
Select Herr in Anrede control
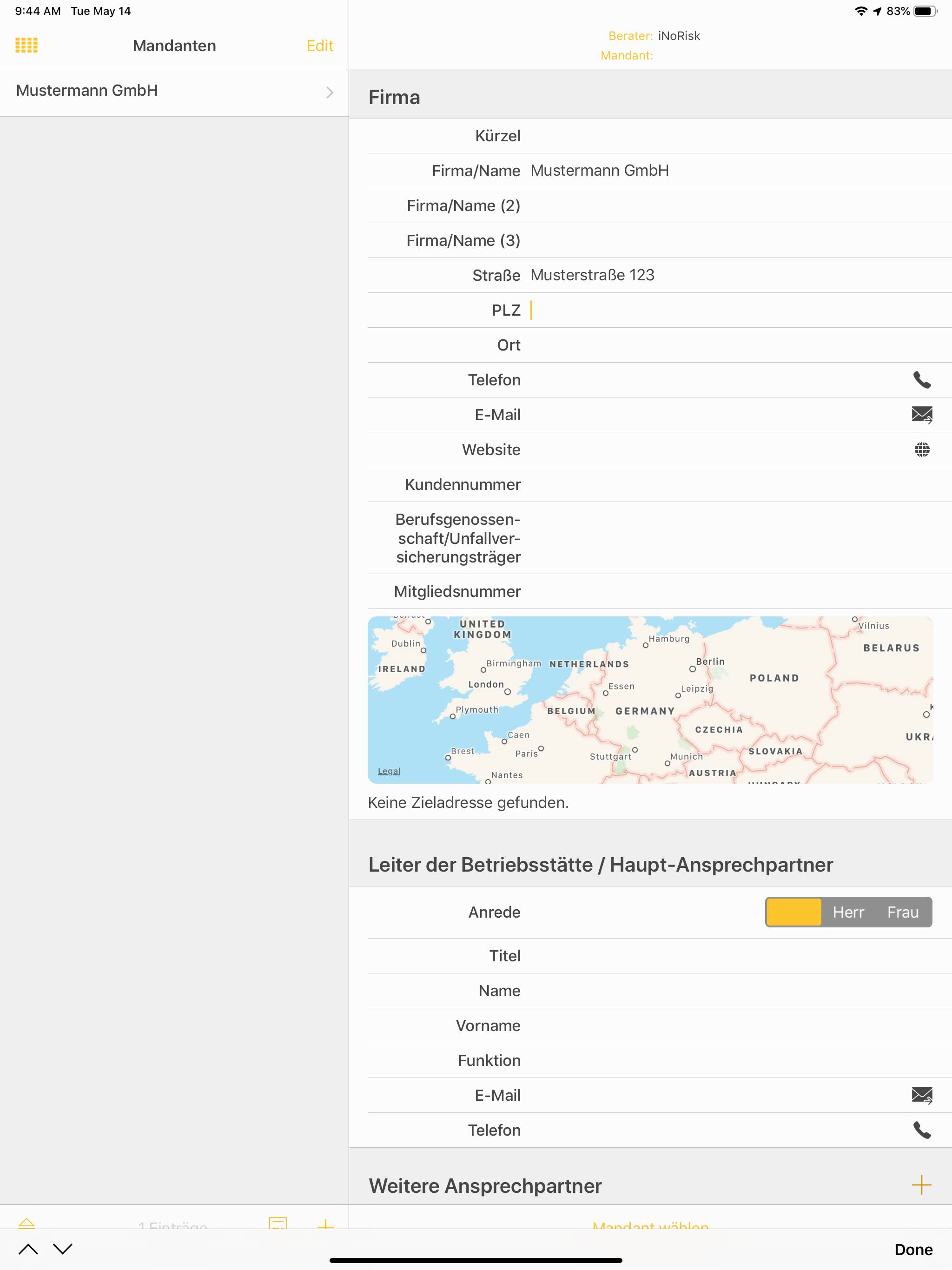[848, 913]
